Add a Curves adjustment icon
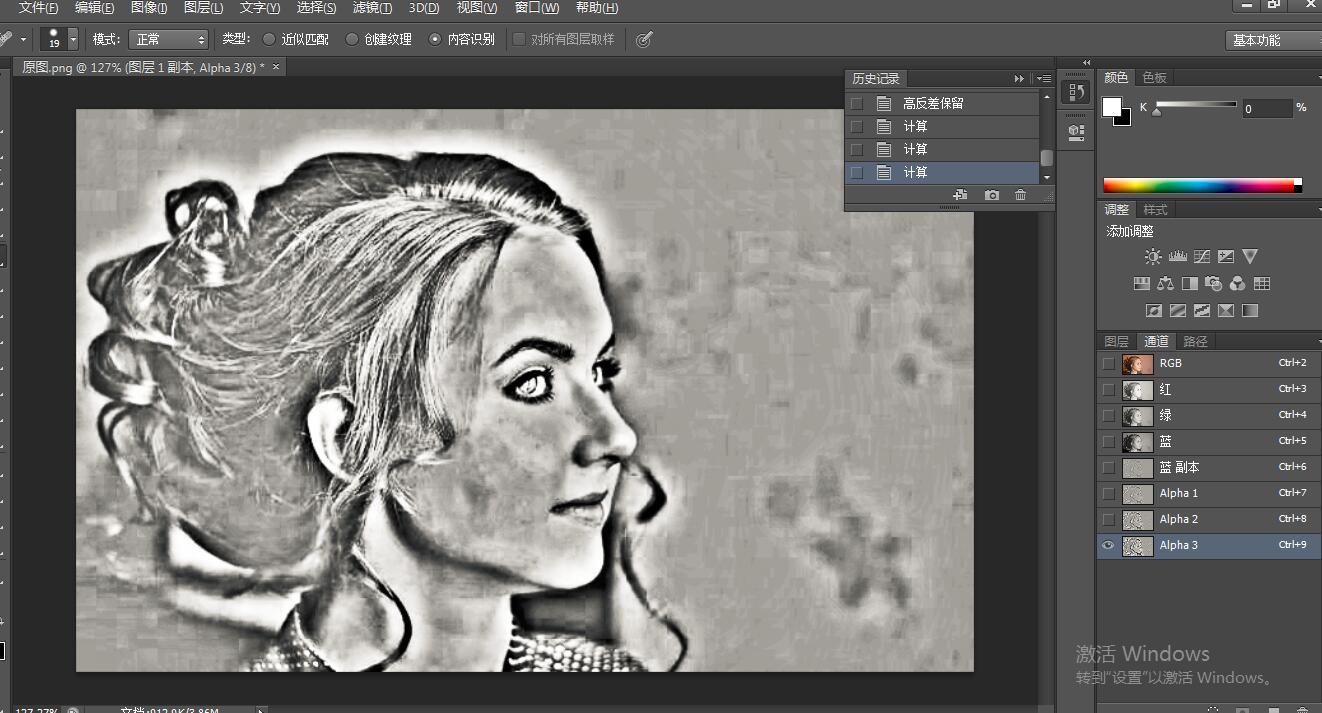Viewport: 1322px width, 713px height. point(1202,257)
